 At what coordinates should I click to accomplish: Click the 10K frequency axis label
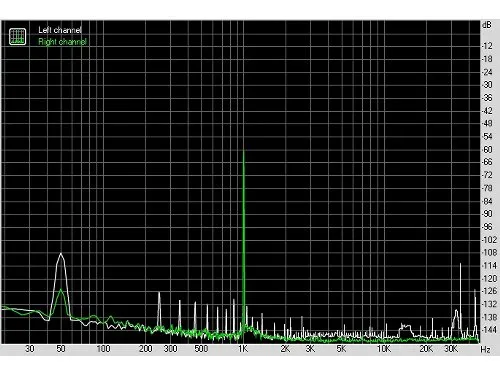[384, 349]
